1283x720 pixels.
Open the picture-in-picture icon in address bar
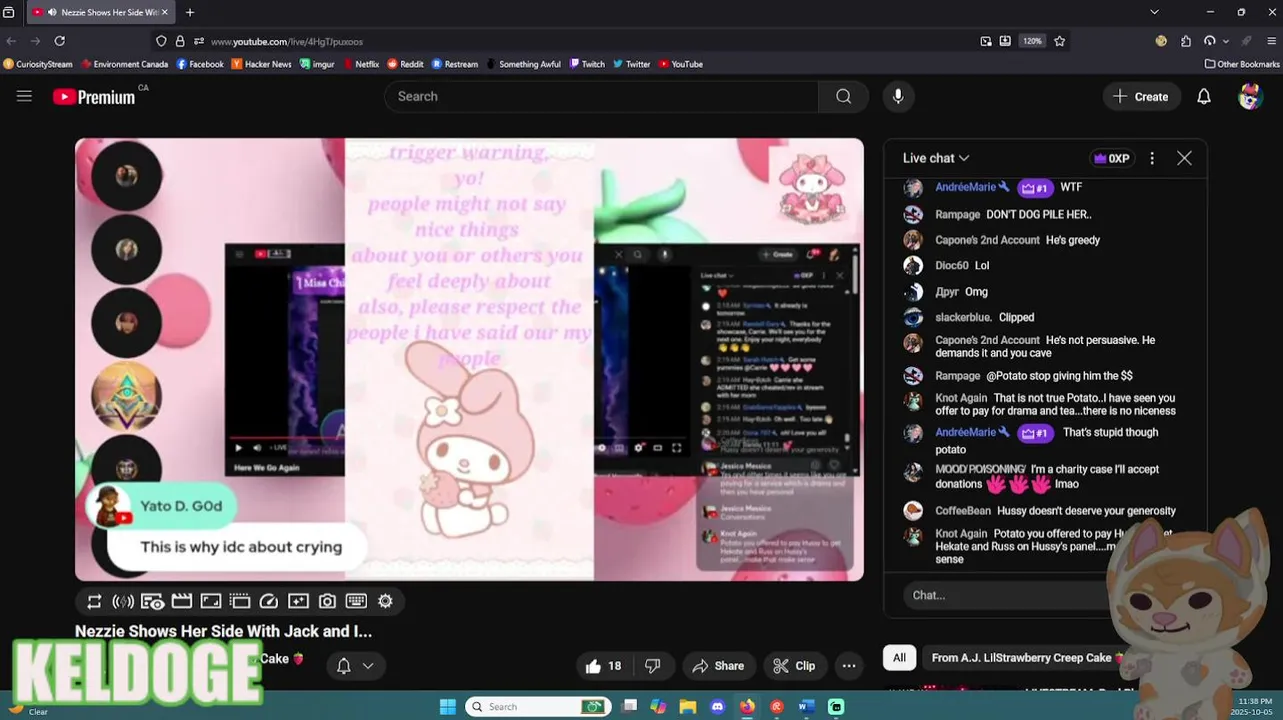tap(986, 41)
